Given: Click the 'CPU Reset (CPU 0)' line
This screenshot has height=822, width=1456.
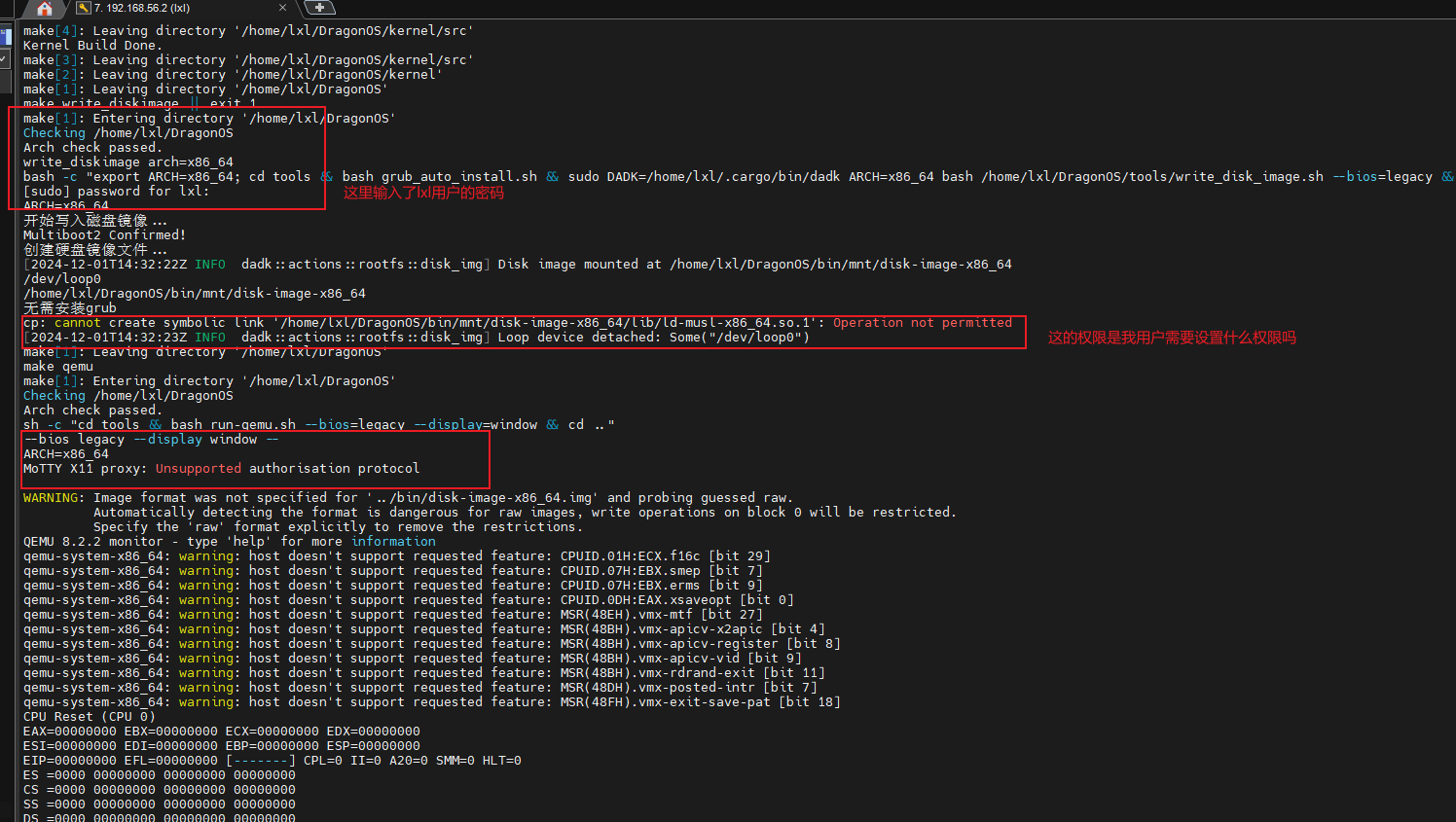Looking at the screenshot, I should (x=89, y=716).
